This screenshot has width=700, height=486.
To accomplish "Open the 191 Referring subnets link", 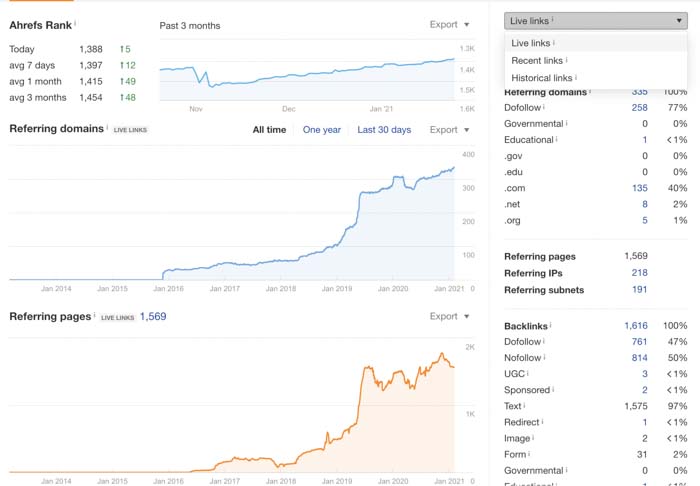I will click(x=639, y=289).
